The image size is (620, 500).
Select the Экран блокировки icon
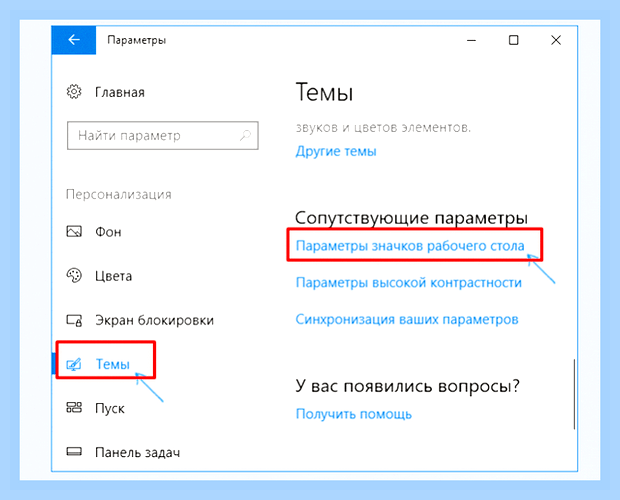[74, 320]
